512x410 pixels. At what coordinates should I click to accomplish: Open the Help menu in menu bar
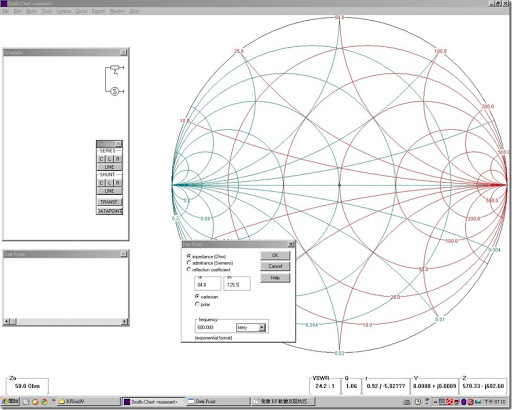(134, 11)
